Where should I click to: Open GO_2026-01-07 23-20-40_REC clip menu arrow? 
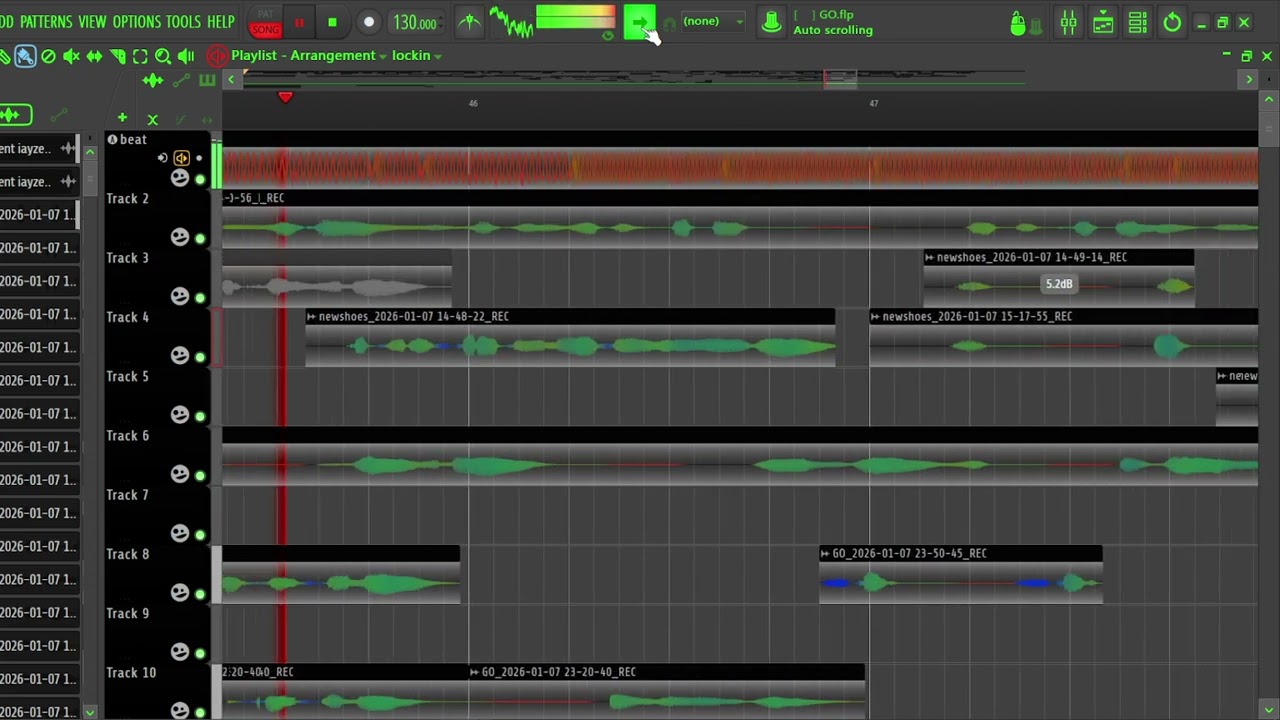pyautogui.click(x=475, y=673)
